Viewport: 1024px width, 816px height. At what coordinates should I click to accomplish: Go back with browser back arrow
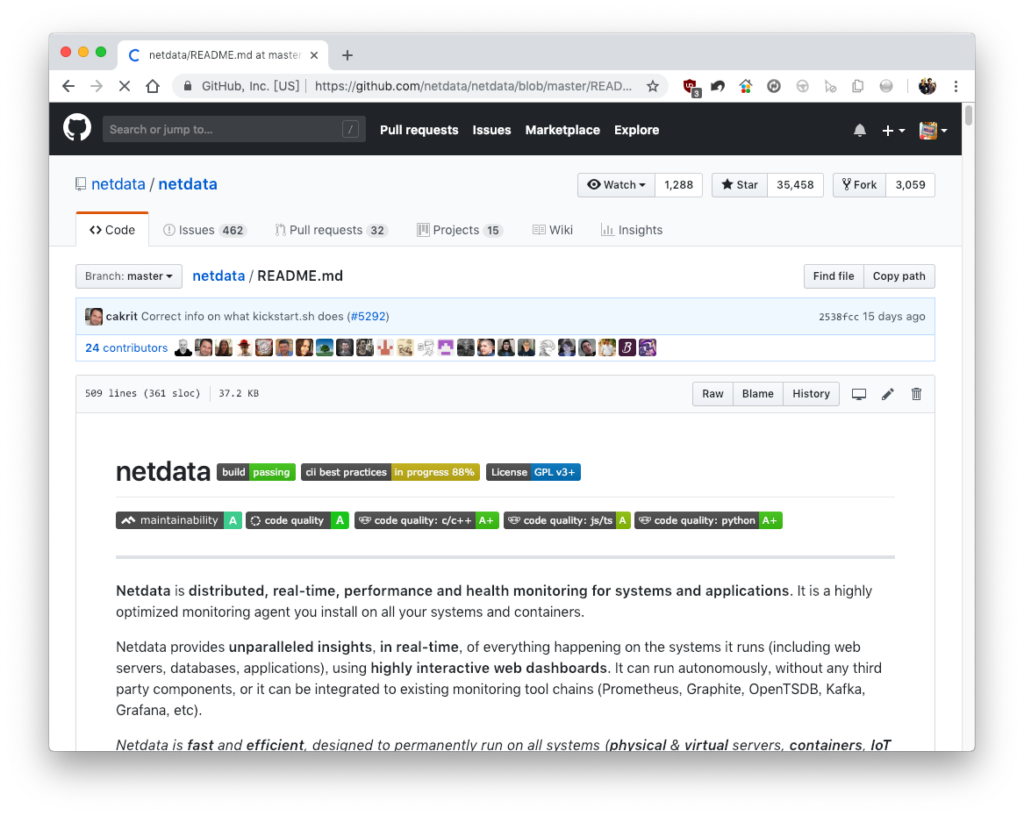point(69,86)
